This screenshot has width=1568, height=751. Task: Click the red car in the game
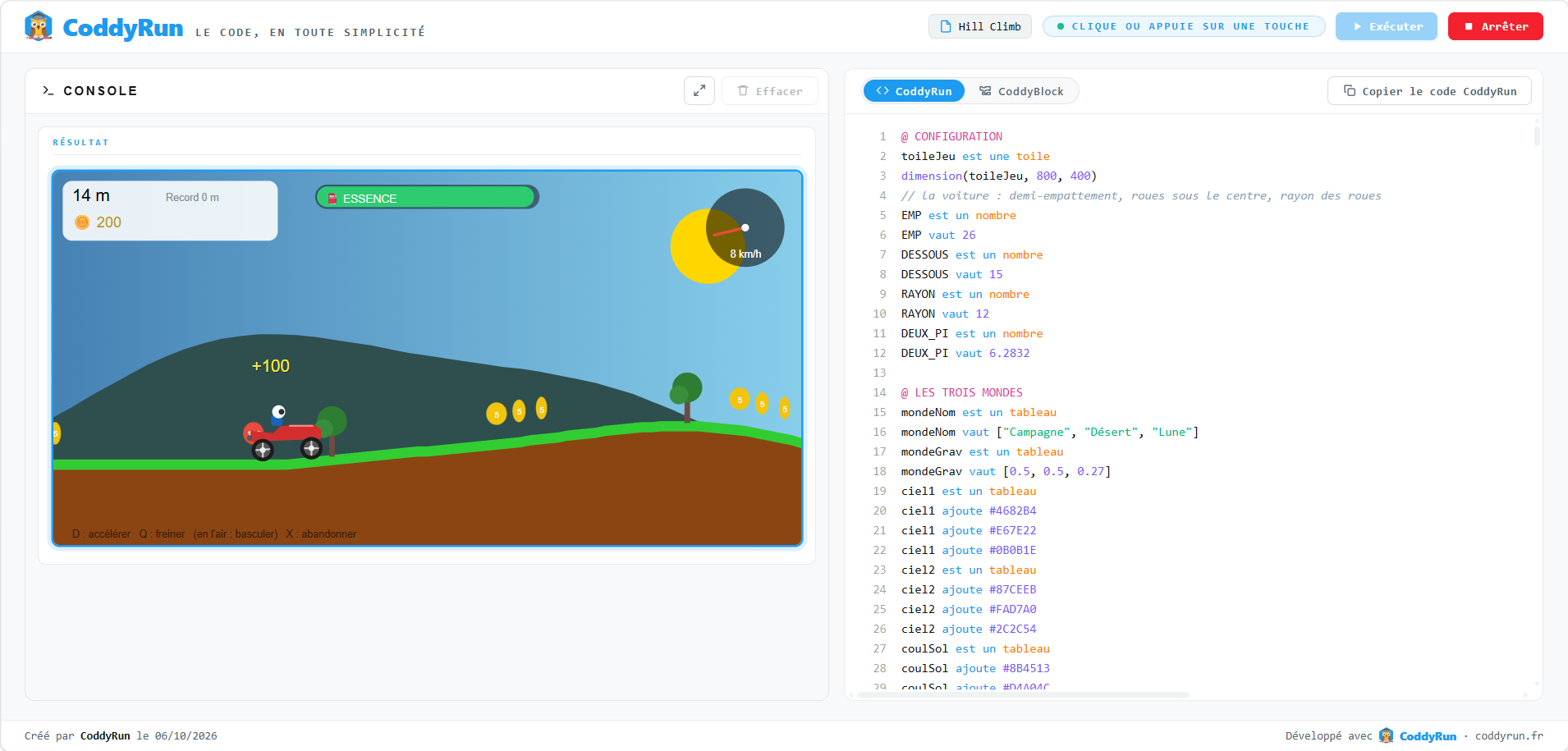coord(283,435)
